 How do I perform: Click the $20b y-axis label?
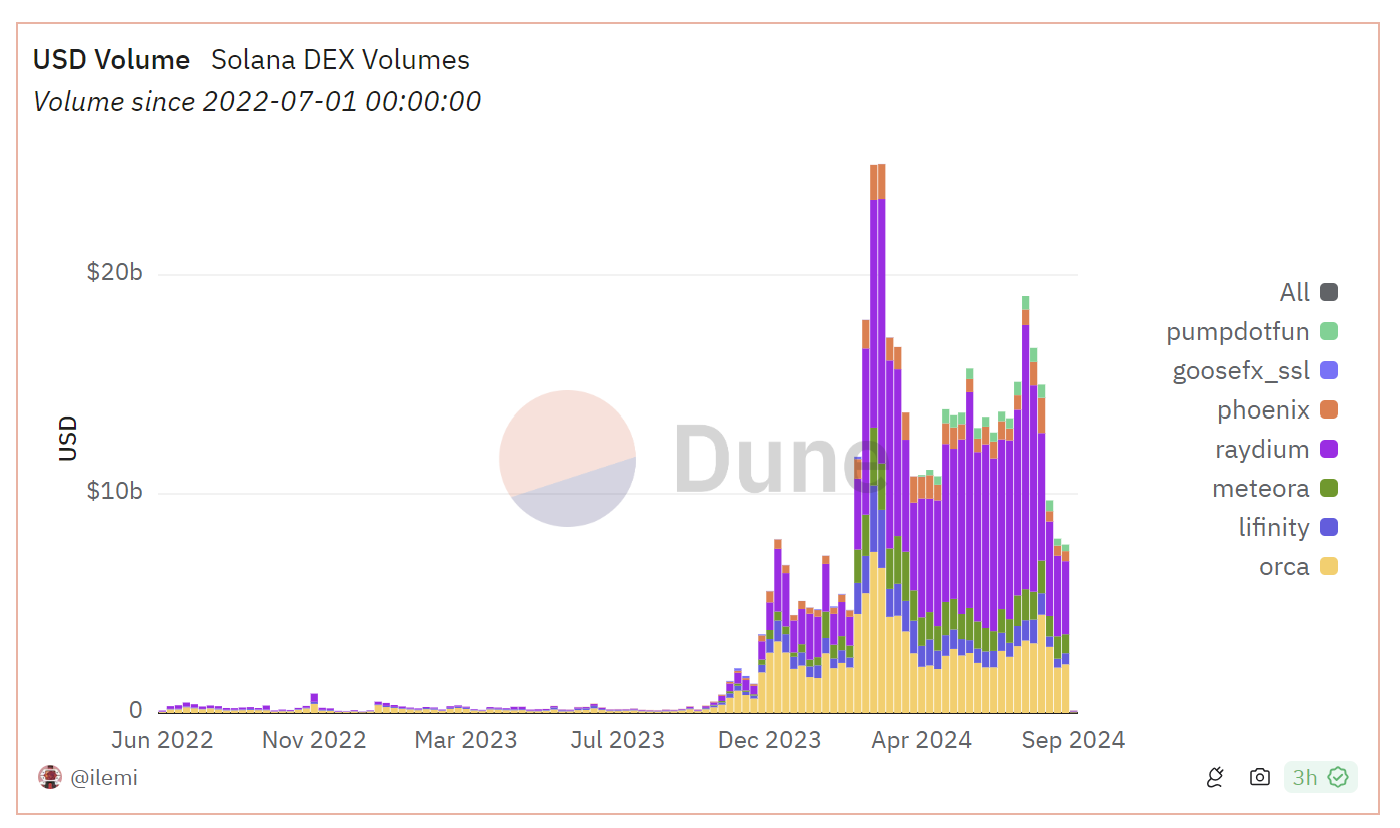(114, 272)
